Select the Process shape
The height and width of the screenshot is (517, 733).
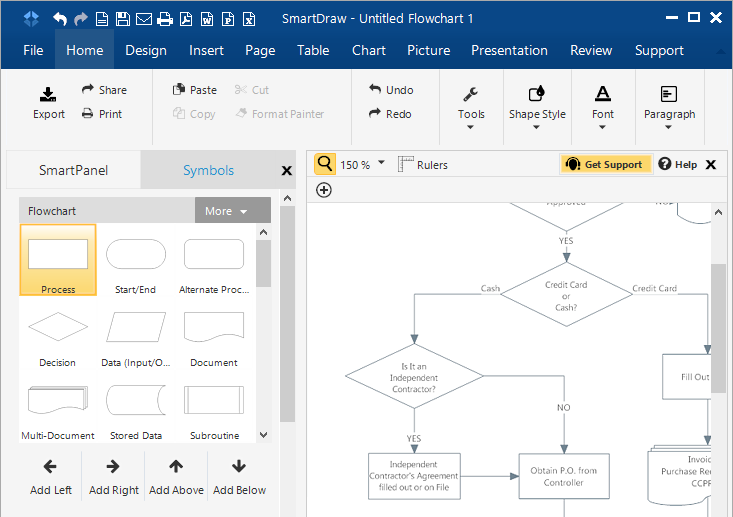(x=58, y=259)
